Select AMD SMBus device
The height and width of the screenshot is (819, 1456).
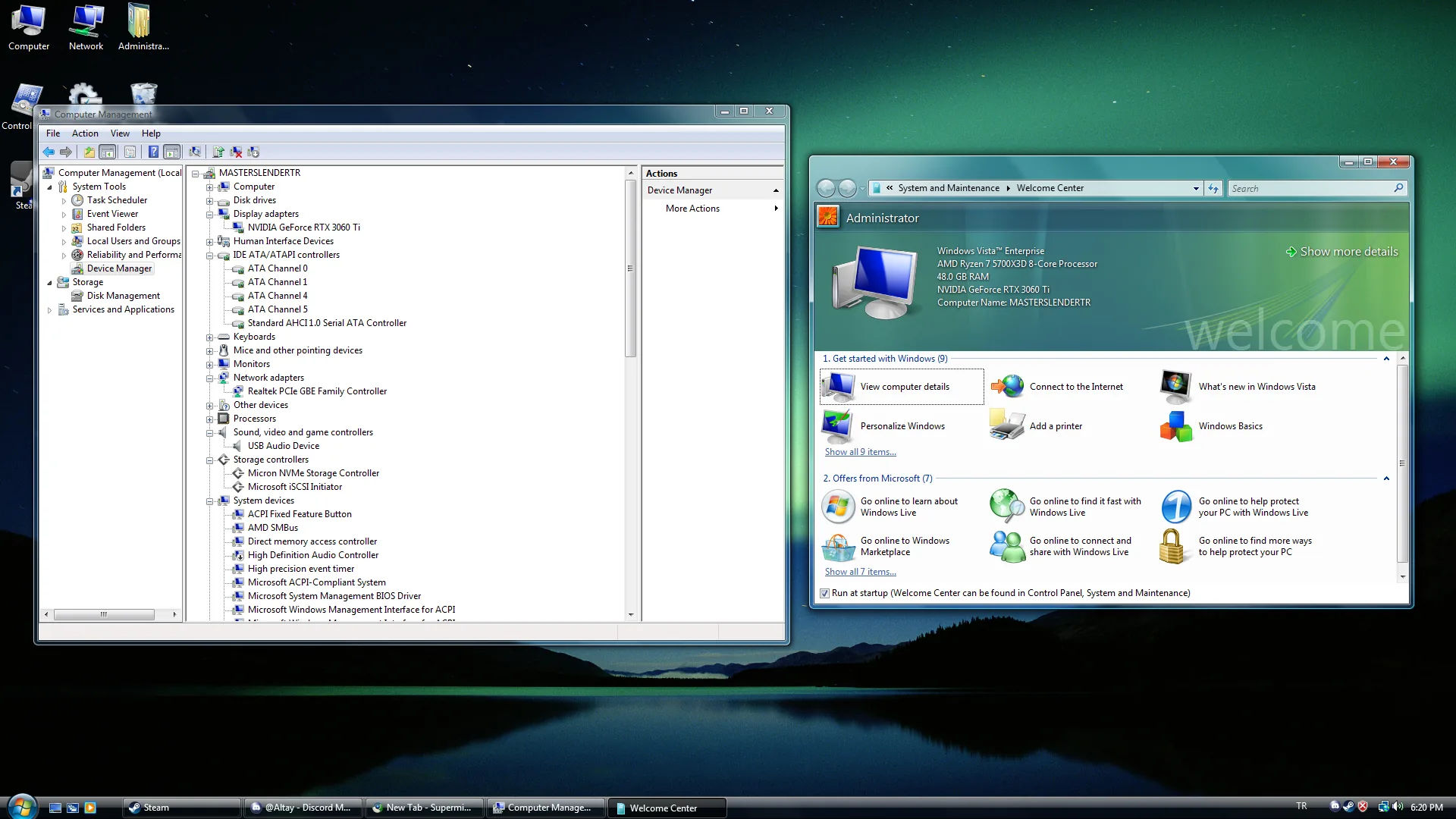click(272, 528)
